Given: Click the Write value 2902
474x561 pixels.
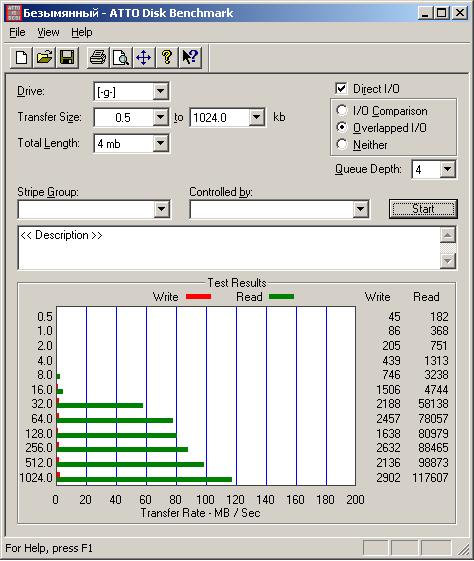Looking at the screenshot, I should (389, 477).
